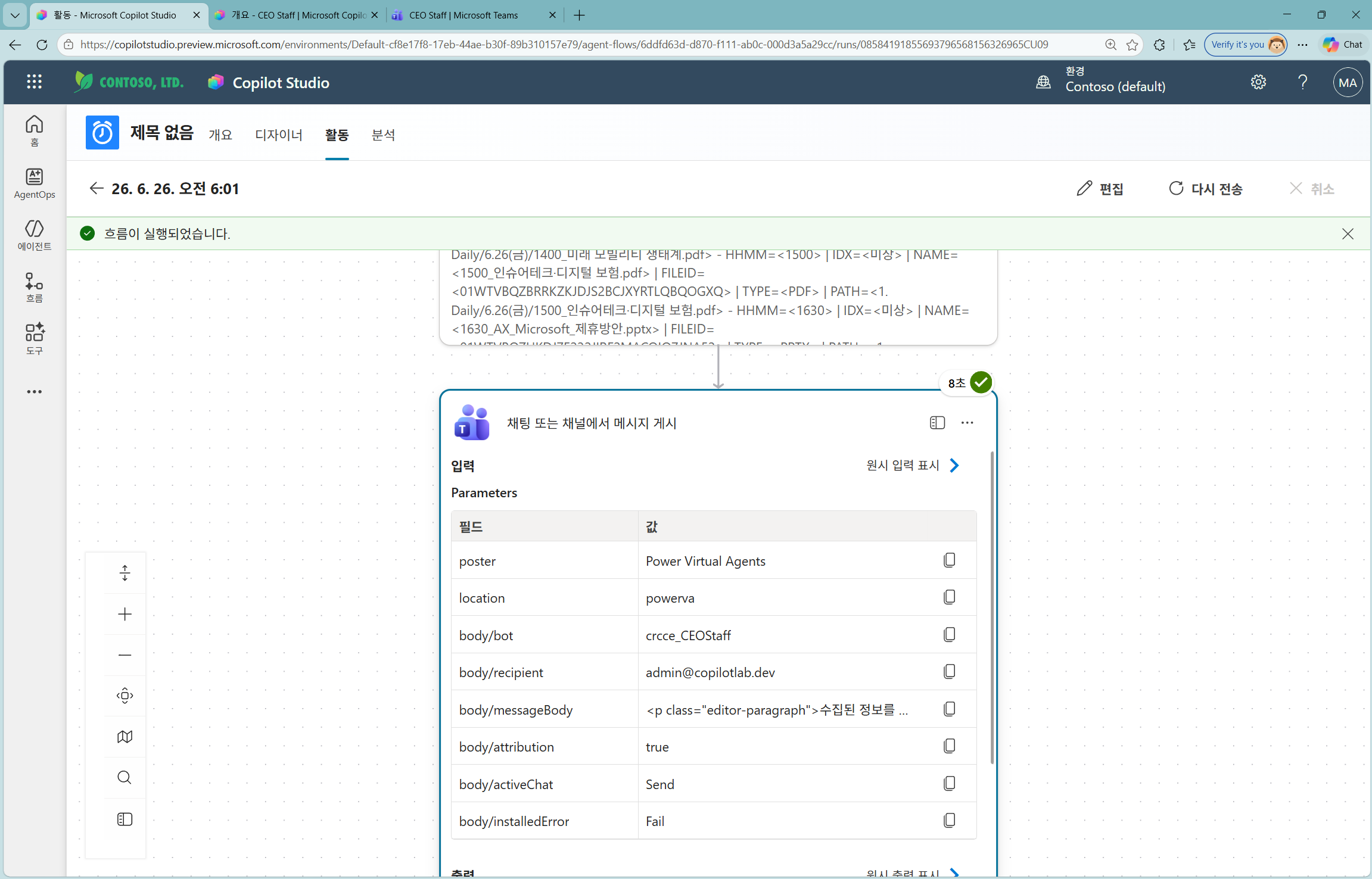
Task: Open the MA account avatar
Action: pos(1348,83)
